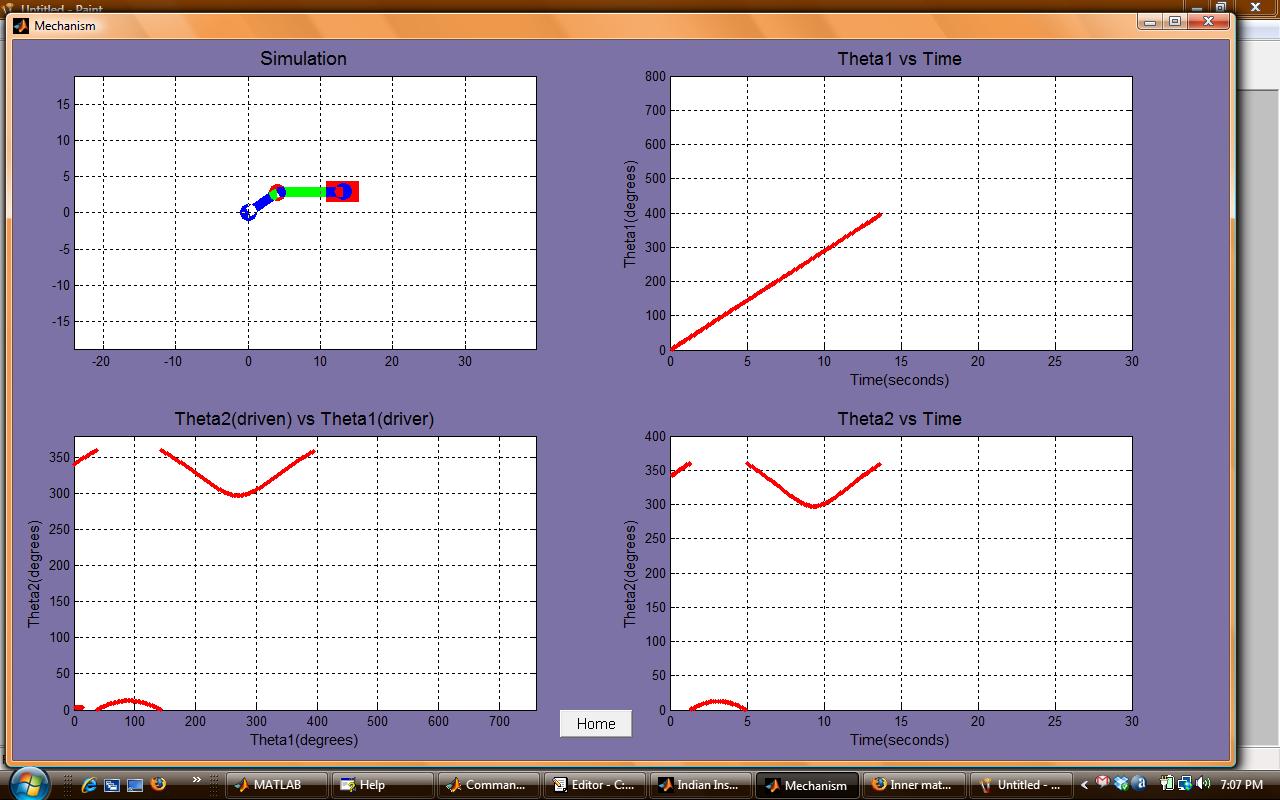The height and width of the screenshot is (800, 1280).
Task: Click 'Time(seconds)' label under Theta1 plot
Action: tap(900, 380)
